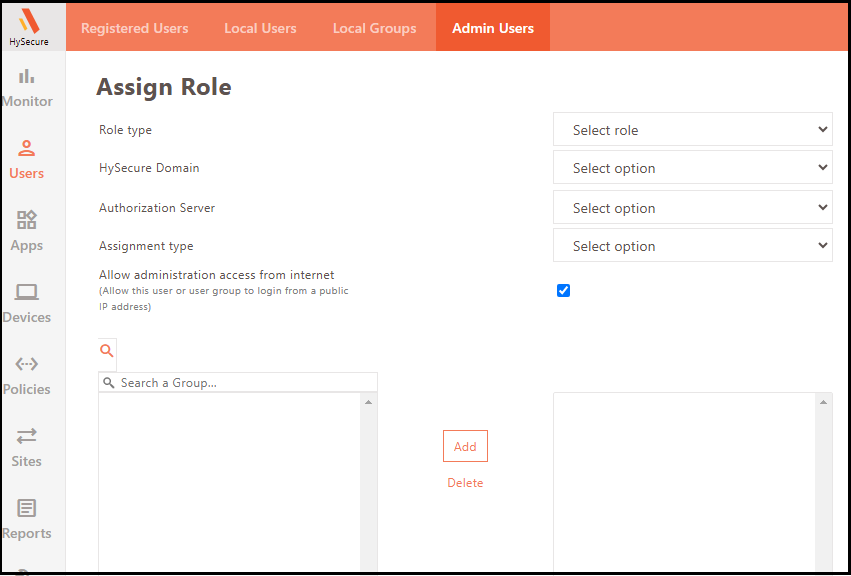Expand the Authorization Server dropdown
Image resolution: width=851 pixels, height=576 pixels.
pyautogui.click(x=692, y=208)
